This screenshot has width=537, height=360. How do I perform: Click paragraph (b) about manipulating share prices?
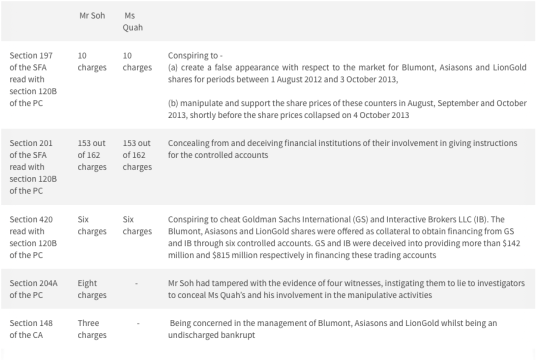[x=347, y=109]
